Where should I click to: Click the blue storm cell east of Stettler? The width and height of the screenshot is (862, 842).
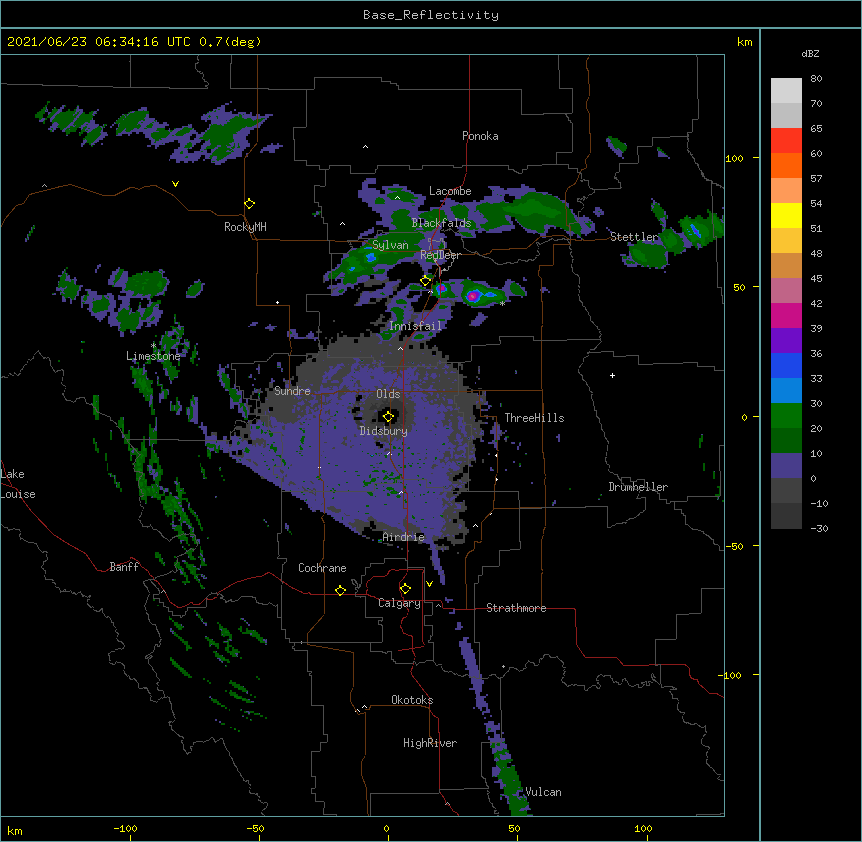tap(695, 230)
